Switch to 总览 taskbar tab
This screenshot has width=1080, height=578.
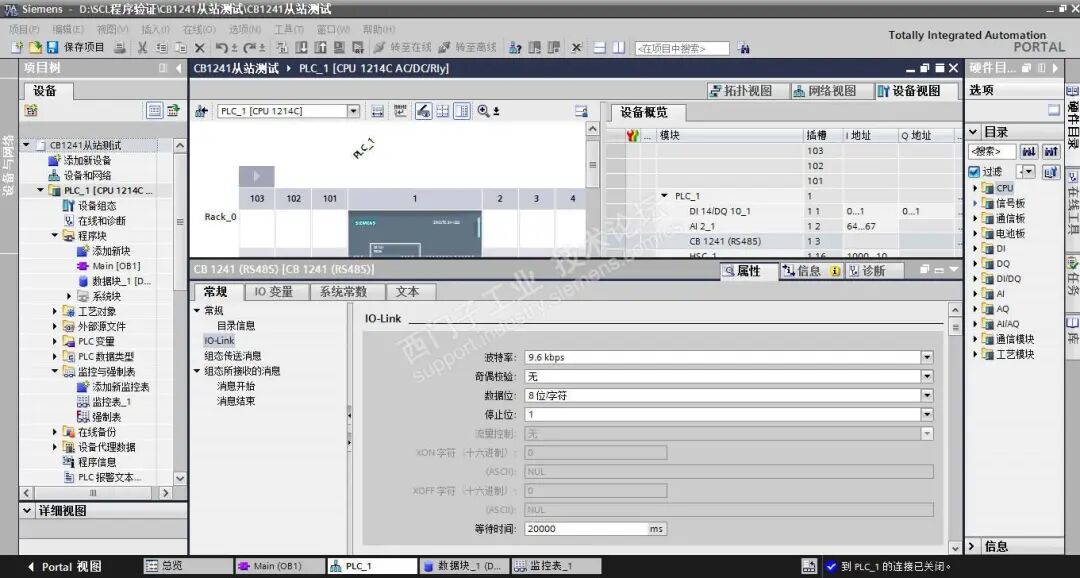tap(187, 566)
